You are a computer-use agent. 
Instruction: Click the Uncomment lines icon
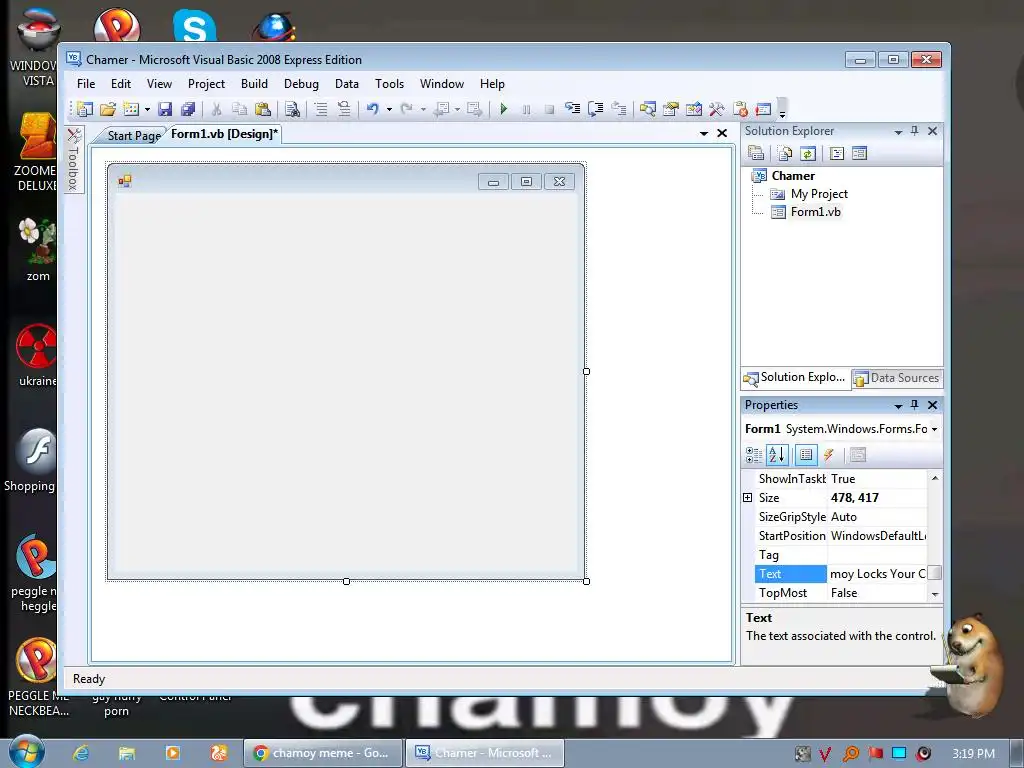tap(344, 109)
